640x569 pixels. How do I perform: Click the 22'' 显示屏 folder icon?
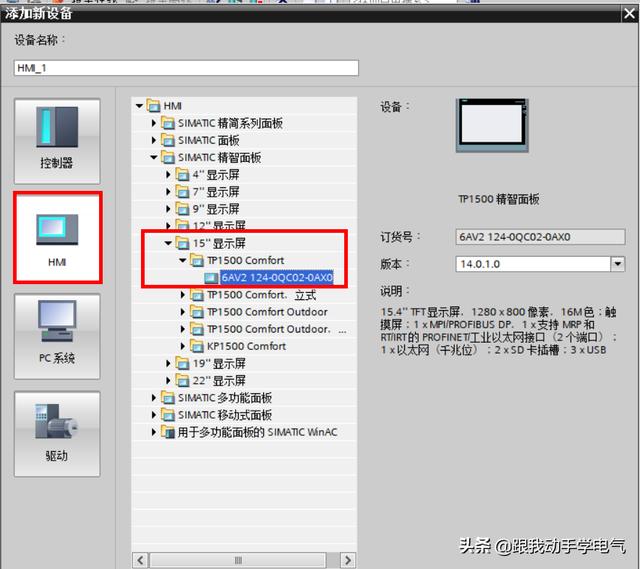[x=182, y=380]
